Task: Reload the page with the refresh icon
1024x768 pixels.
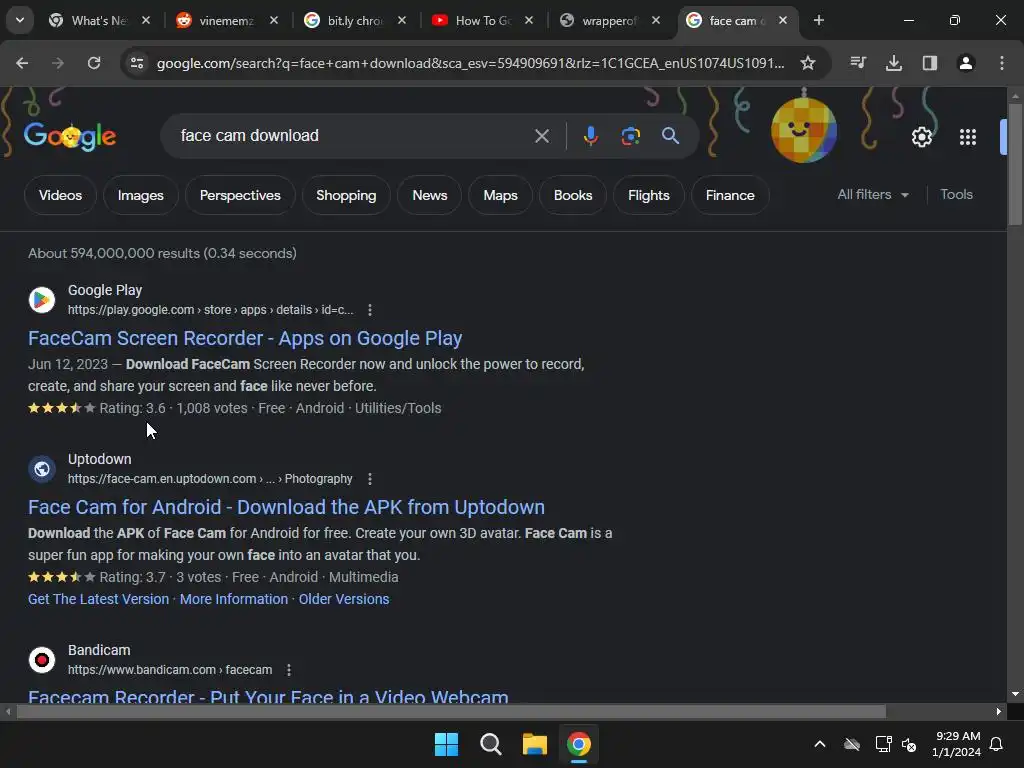Action: tap(94, 63)
